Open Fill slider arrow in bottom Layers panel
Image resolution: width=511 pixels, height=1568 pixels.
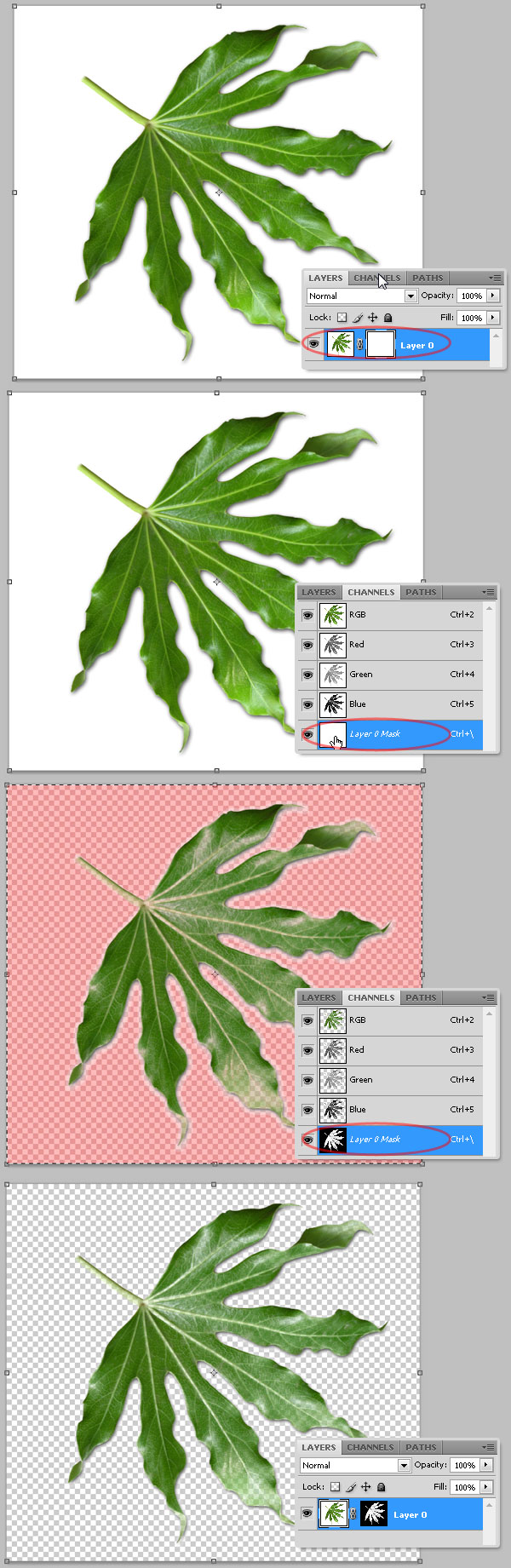(486, 1487)
